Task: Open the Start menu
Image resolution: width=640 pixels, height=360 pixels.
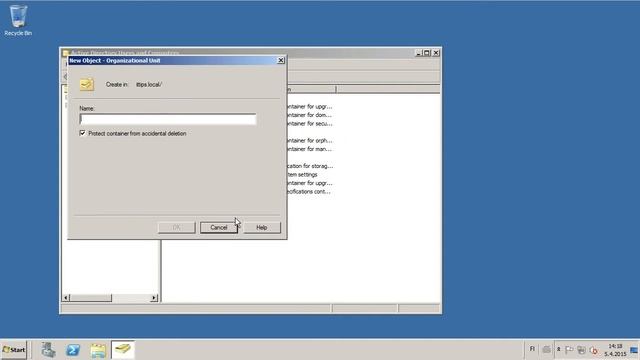Action: [x=13, y=350]
